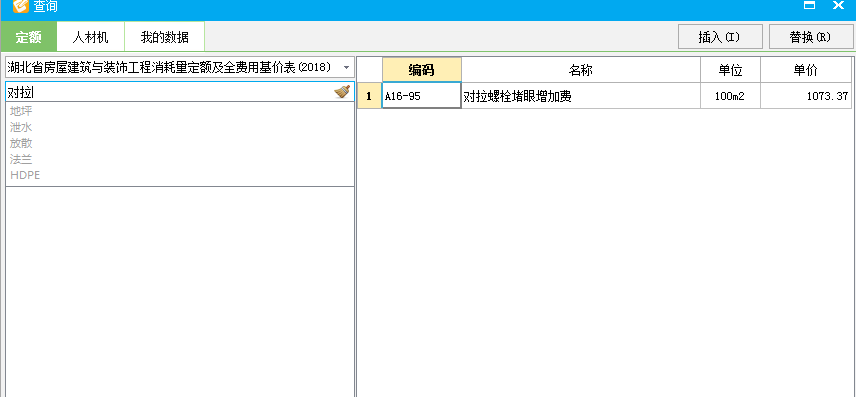Click the 单位 column header
Screen dimensions: 856x397
pos(730,70)
